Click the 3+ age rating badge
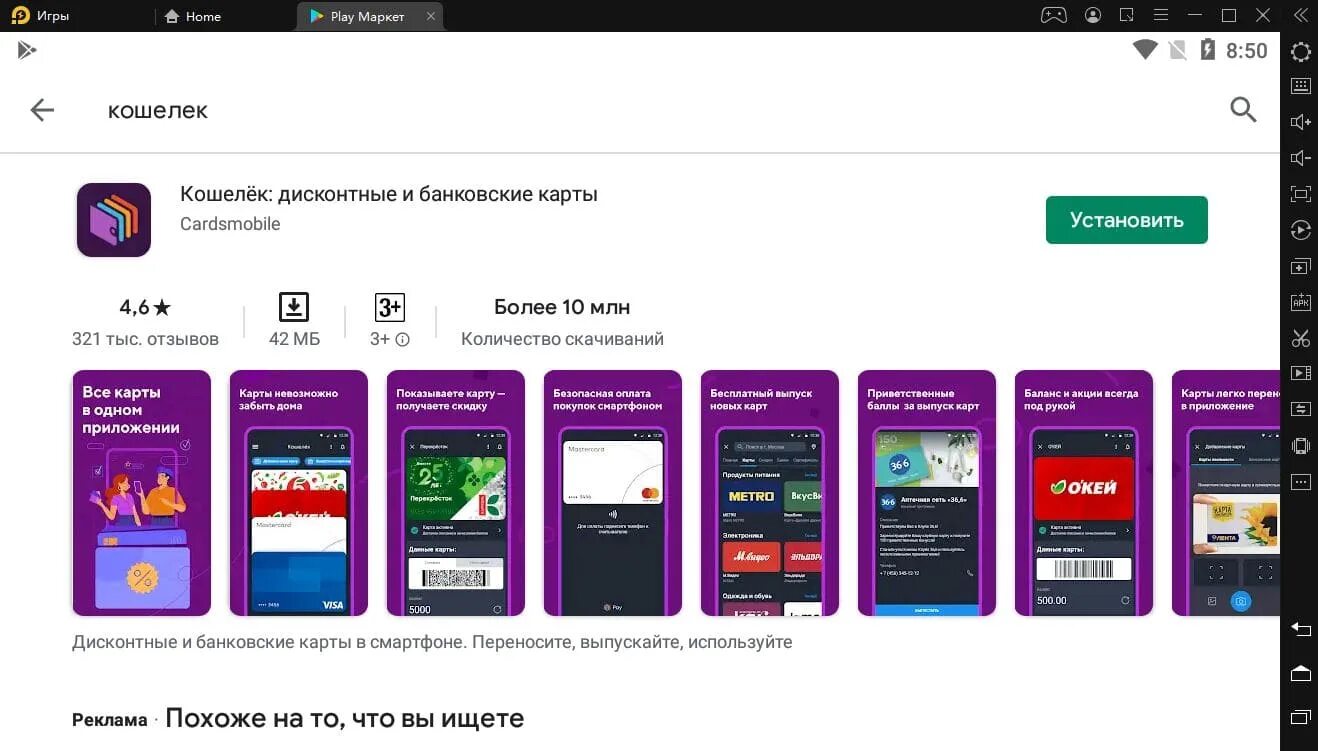This screenshot has width=1318, height=751. (x=390, y=307)
